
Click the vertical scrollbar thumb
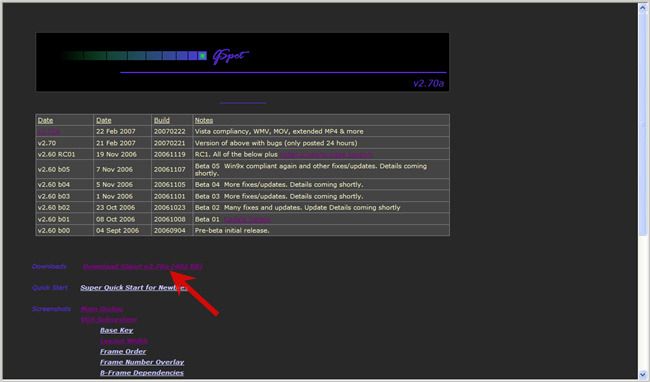(x=643, y=123)
